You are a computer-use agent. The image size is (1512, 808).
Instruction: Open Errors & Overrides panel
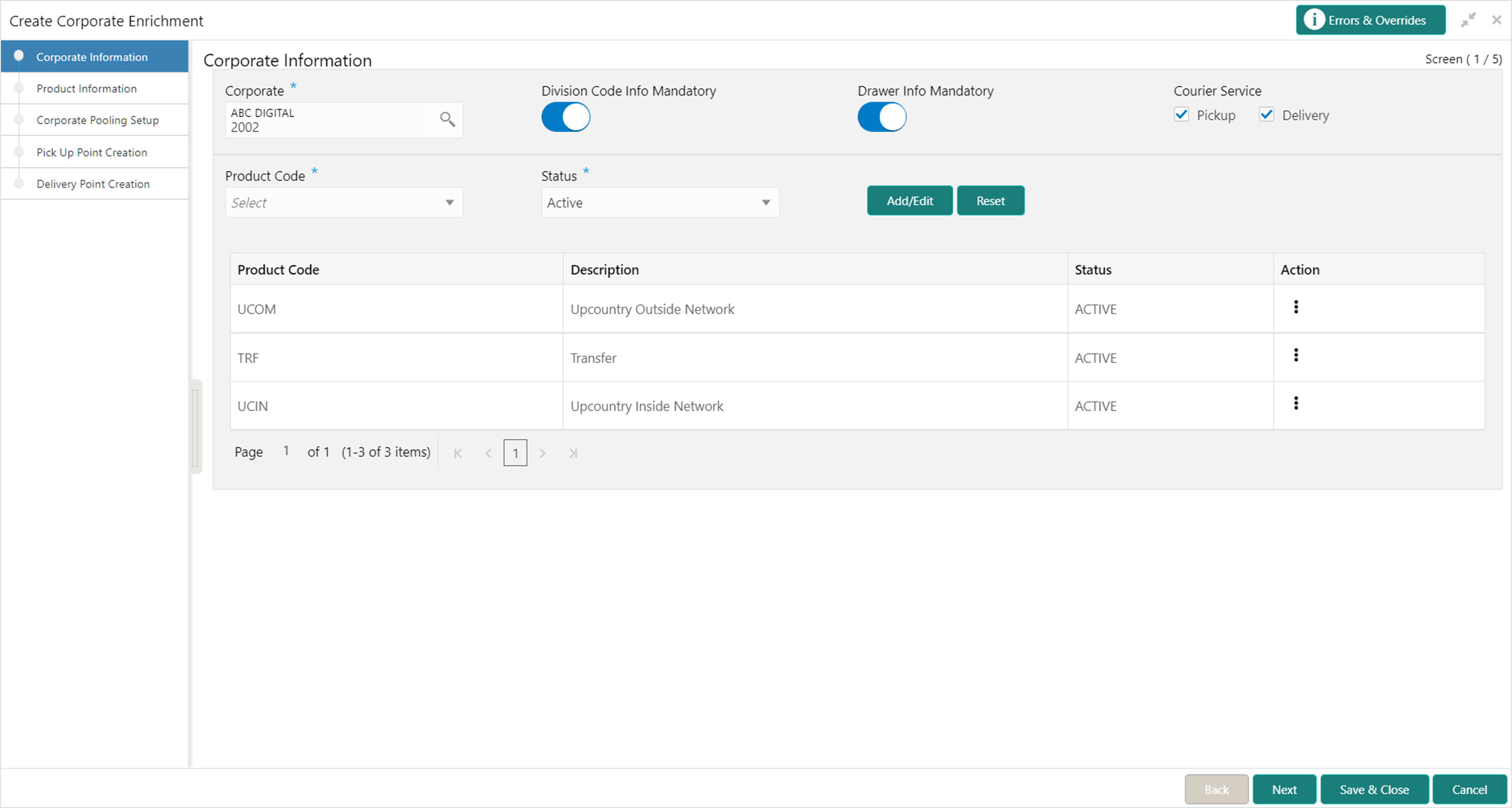click(x=1371, y=20)
